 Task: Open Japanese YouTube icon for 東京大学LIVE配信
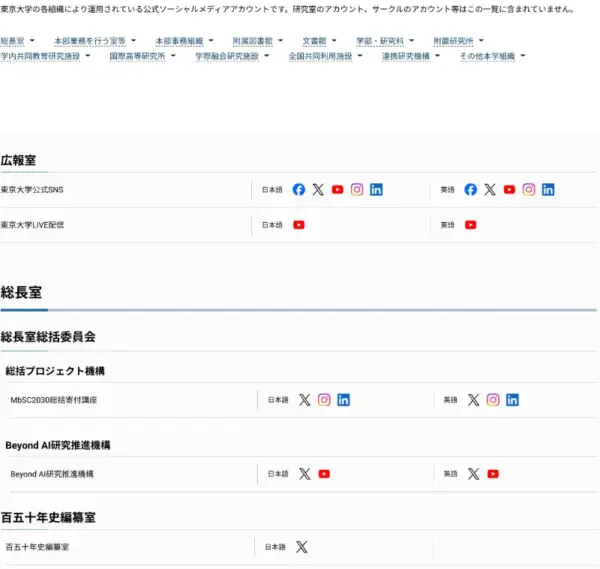299,225
